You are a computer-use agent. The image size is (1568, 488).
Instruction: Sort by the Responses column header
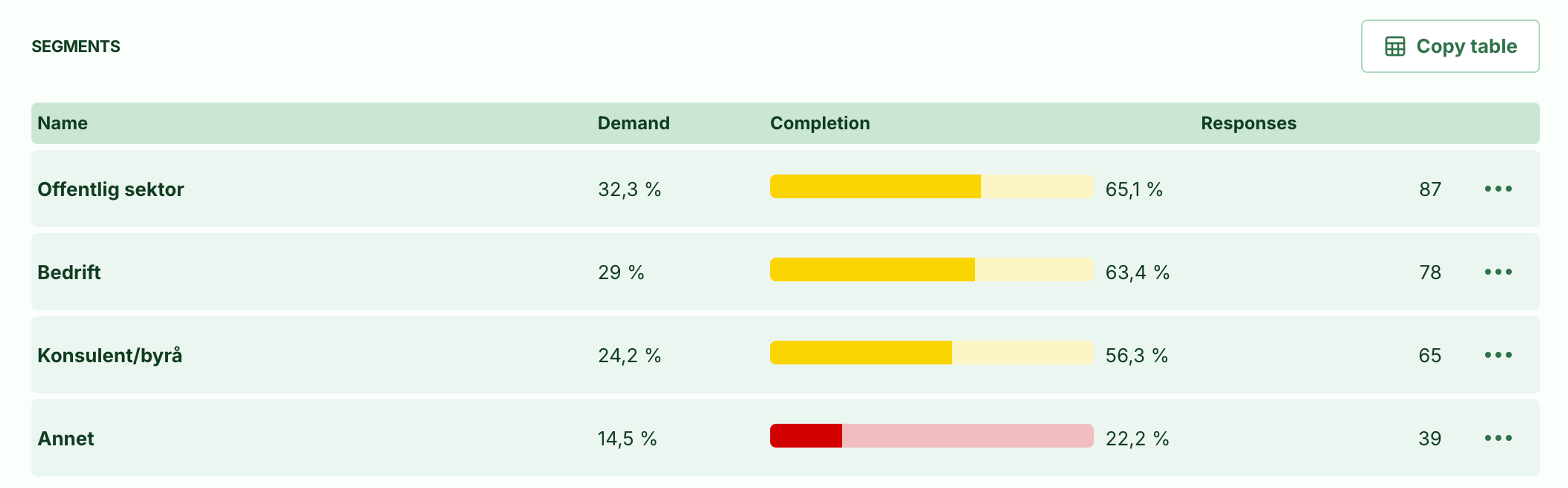(1248, 123)
